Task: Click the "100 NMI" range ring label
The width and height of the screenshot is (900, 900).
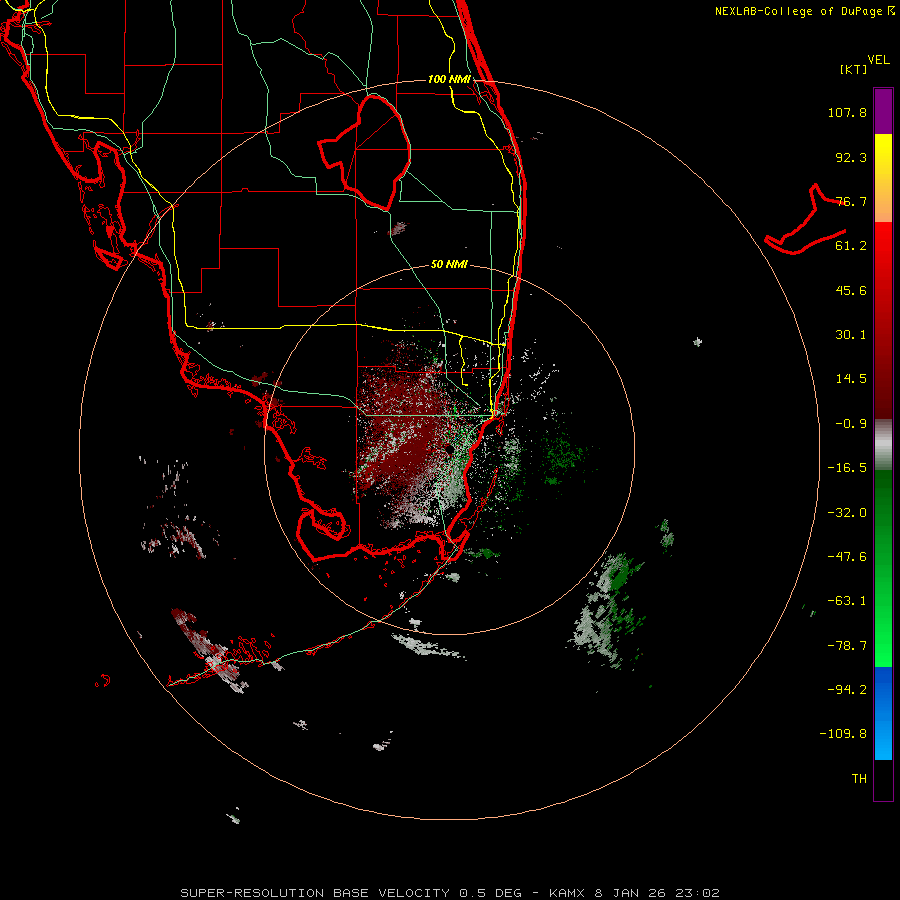Action: tap(449, 79)
